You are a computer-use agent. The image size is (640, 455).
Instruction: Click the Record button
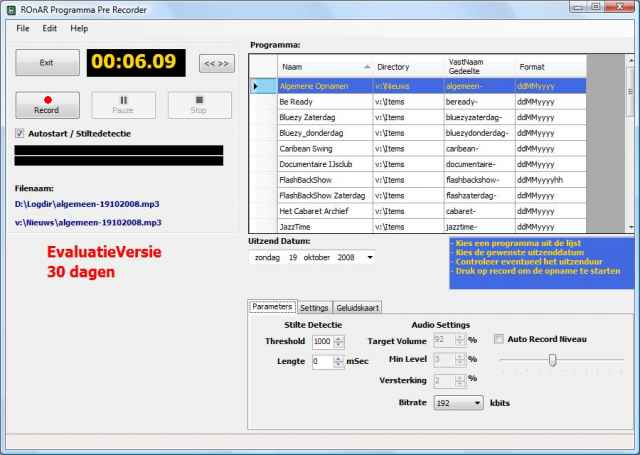pos(47,105)
